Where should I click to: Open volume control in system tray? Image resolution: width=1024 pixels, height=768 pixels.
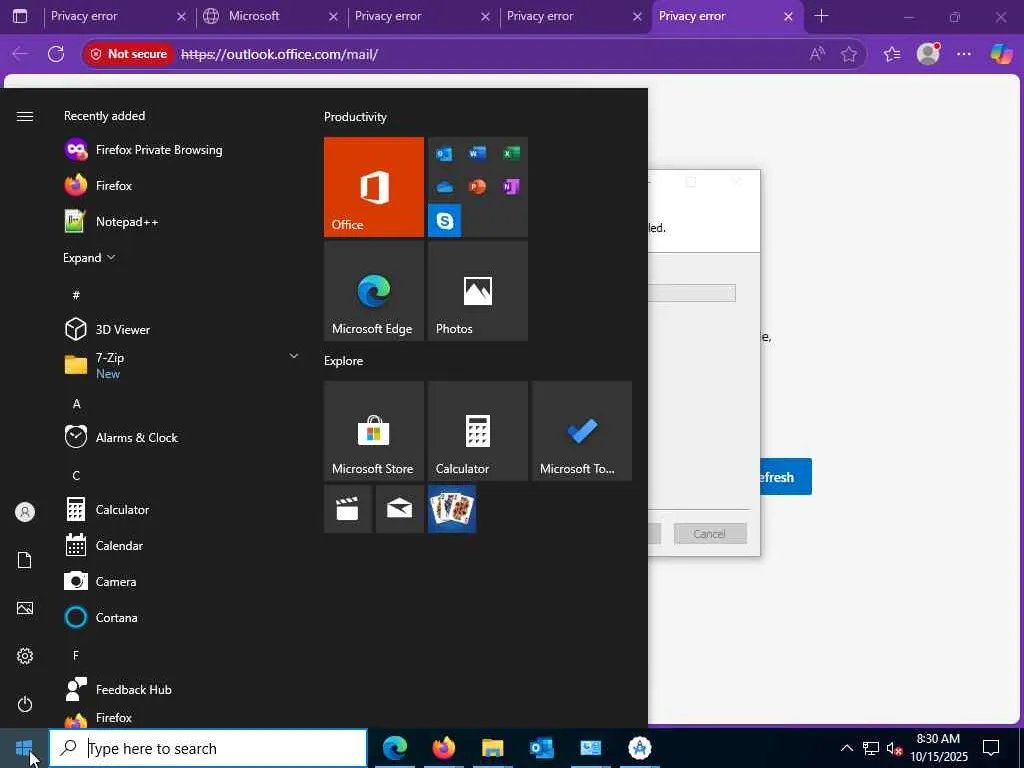pyautogui.click(x=894, y=748)
